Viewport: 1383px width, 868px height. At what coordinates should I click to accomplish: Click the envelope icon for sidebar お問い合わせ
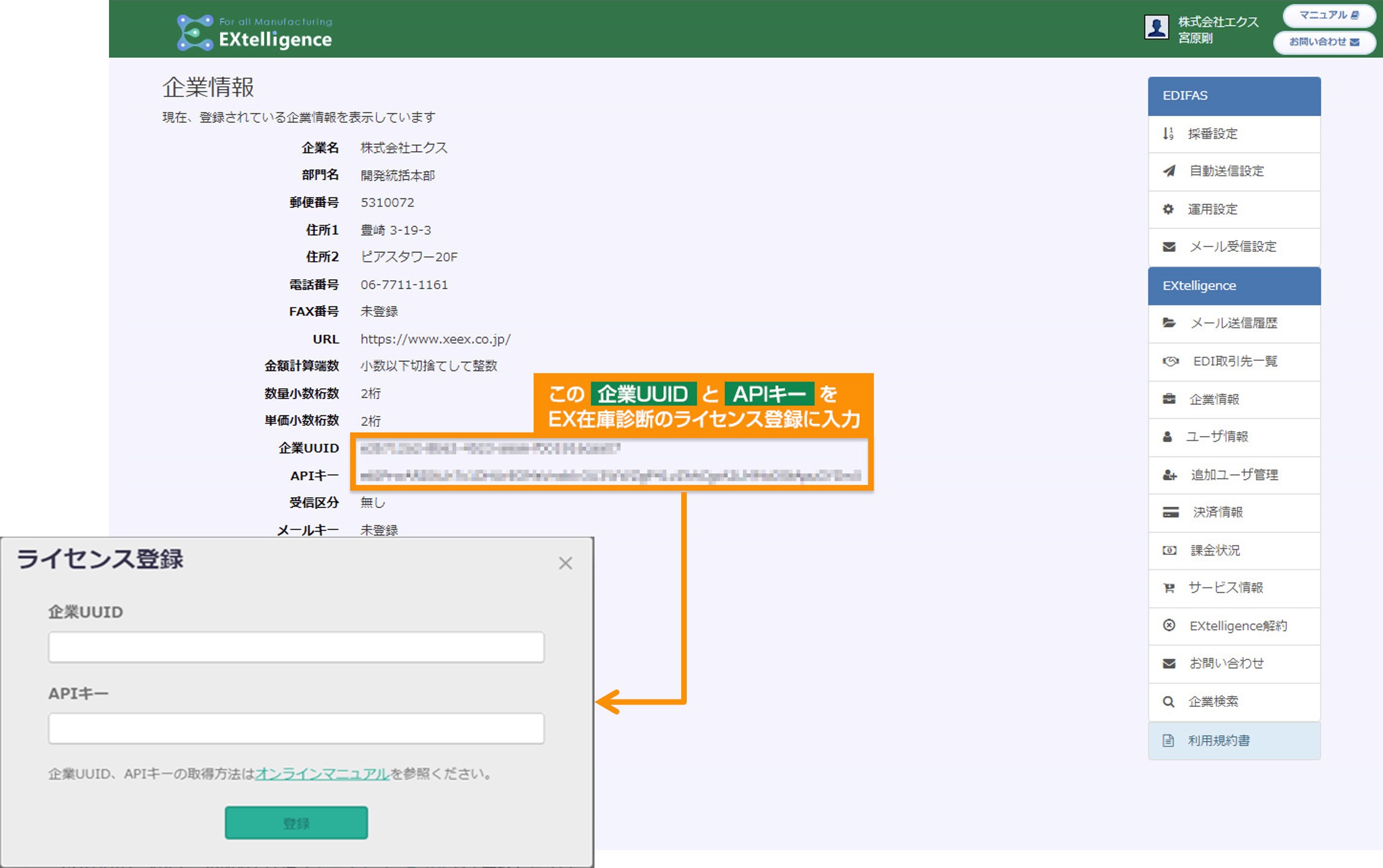tap(1169, 663)
